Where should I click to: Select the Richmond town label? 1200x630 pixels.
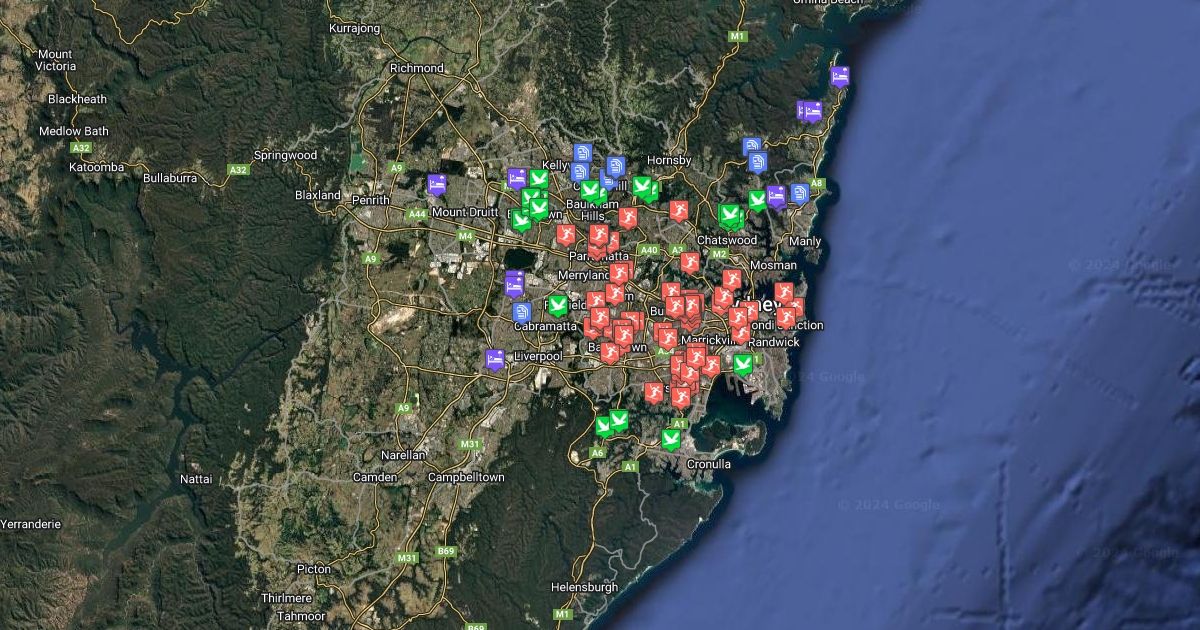click(417, 68)
